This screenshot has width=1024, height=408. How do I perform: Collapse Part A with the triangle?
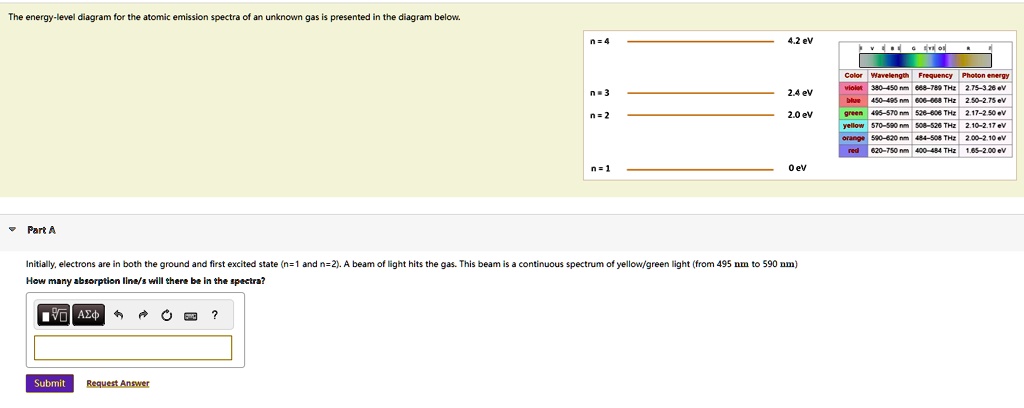(12, 230)
